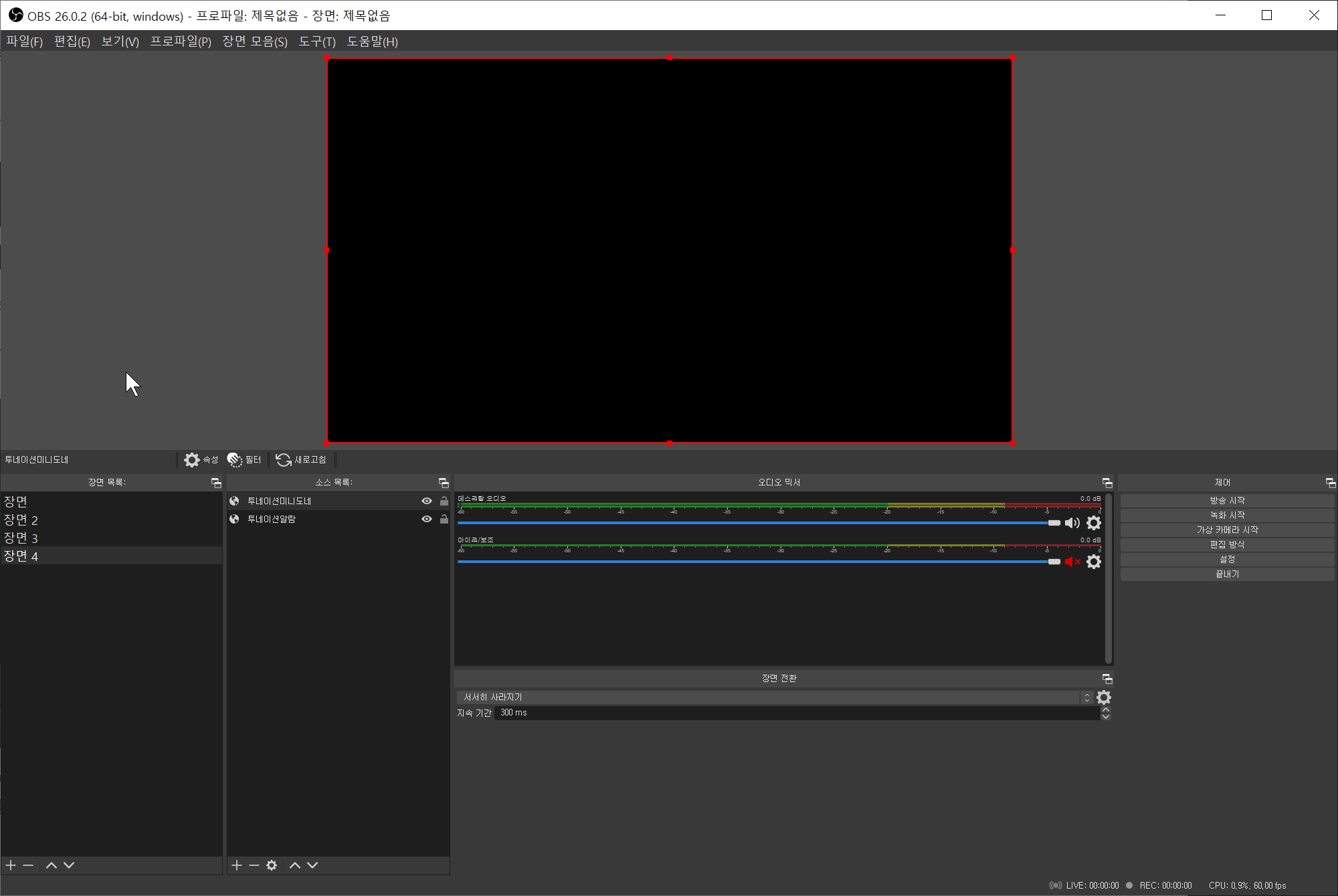Hide the 투네이션미니도네 source with eye icon
The width and height of the screenshot is (1338, 896).
point(427,501)
